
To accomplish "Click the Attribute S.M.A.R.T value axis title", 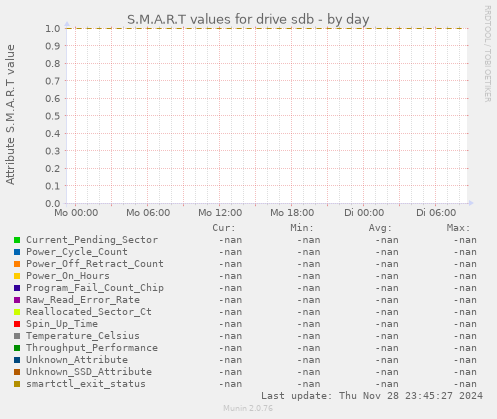I will (10, 115).
